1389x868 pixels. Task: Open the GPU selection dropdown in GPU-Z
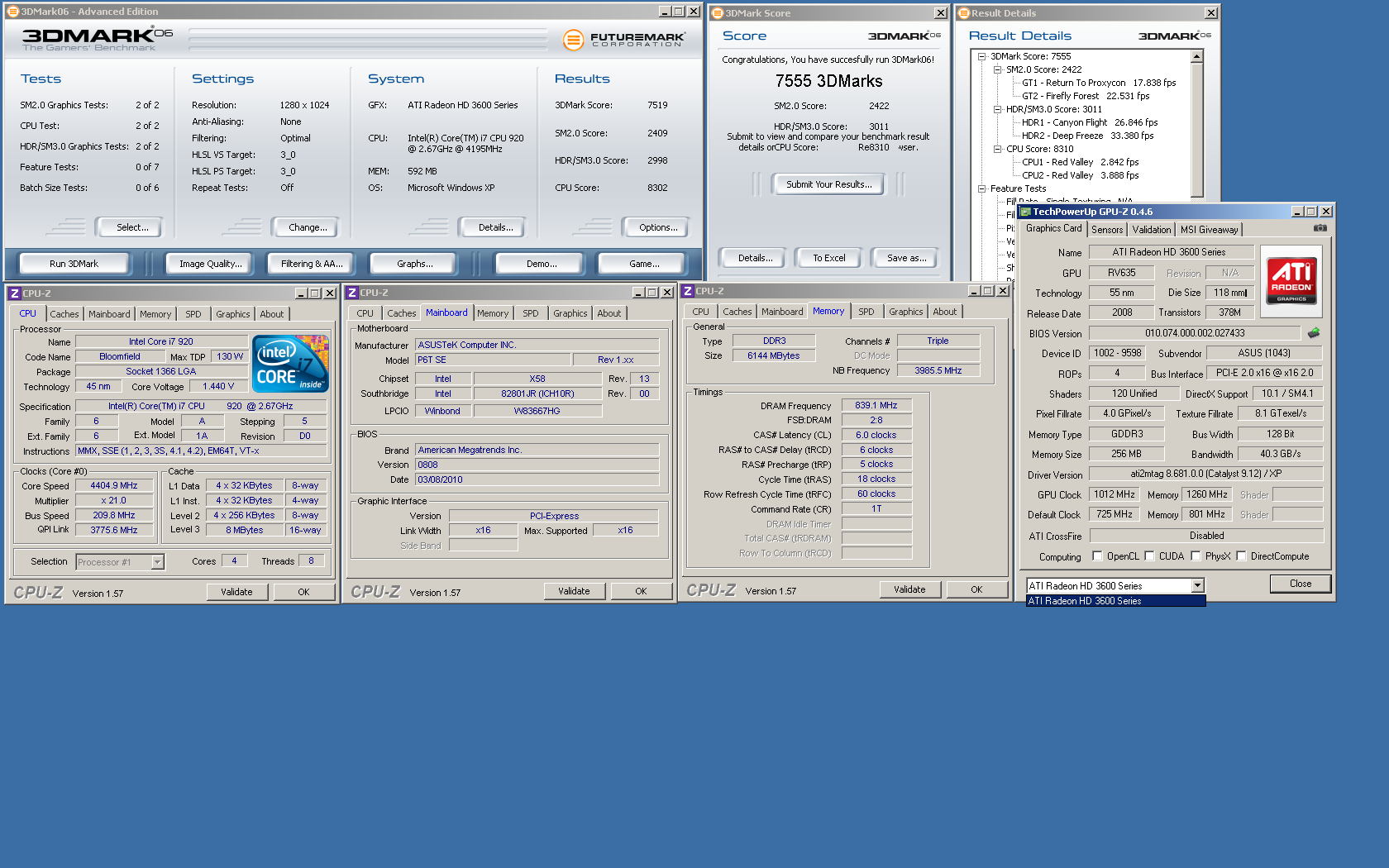pyautogui.click(x=1197, y=585)
